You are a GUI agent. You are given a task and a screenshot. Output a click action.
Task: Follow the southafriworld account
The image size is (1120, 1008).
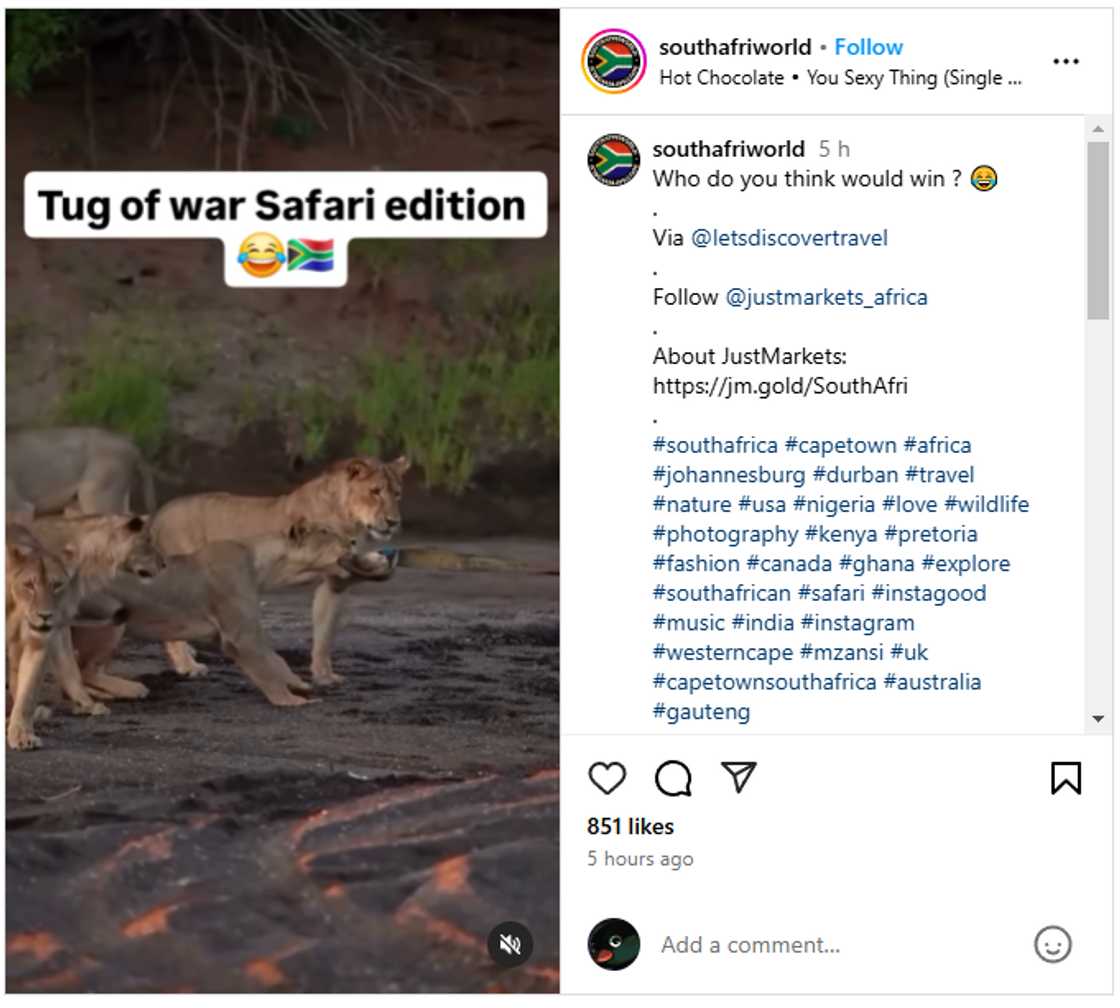pos(868,47)
